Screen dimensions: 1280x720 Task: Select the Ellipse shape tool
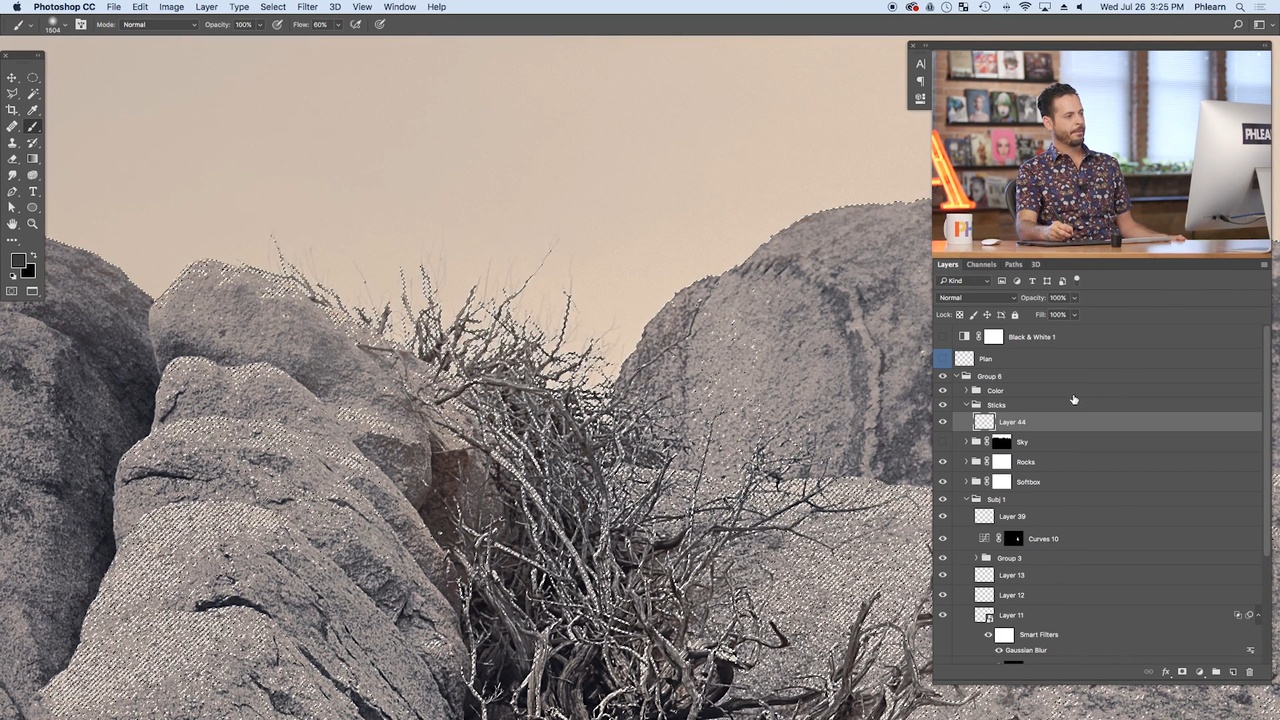click(x=32, y=207)
